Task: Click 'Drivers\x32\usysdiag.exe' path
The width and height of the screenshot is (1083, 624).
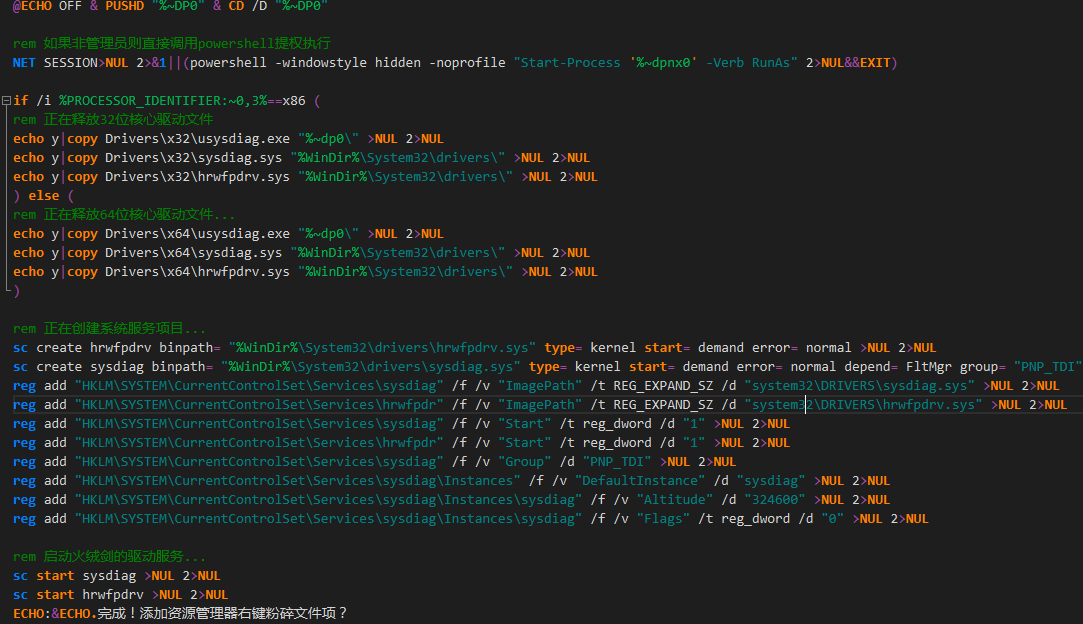Action: pos(198,139)
